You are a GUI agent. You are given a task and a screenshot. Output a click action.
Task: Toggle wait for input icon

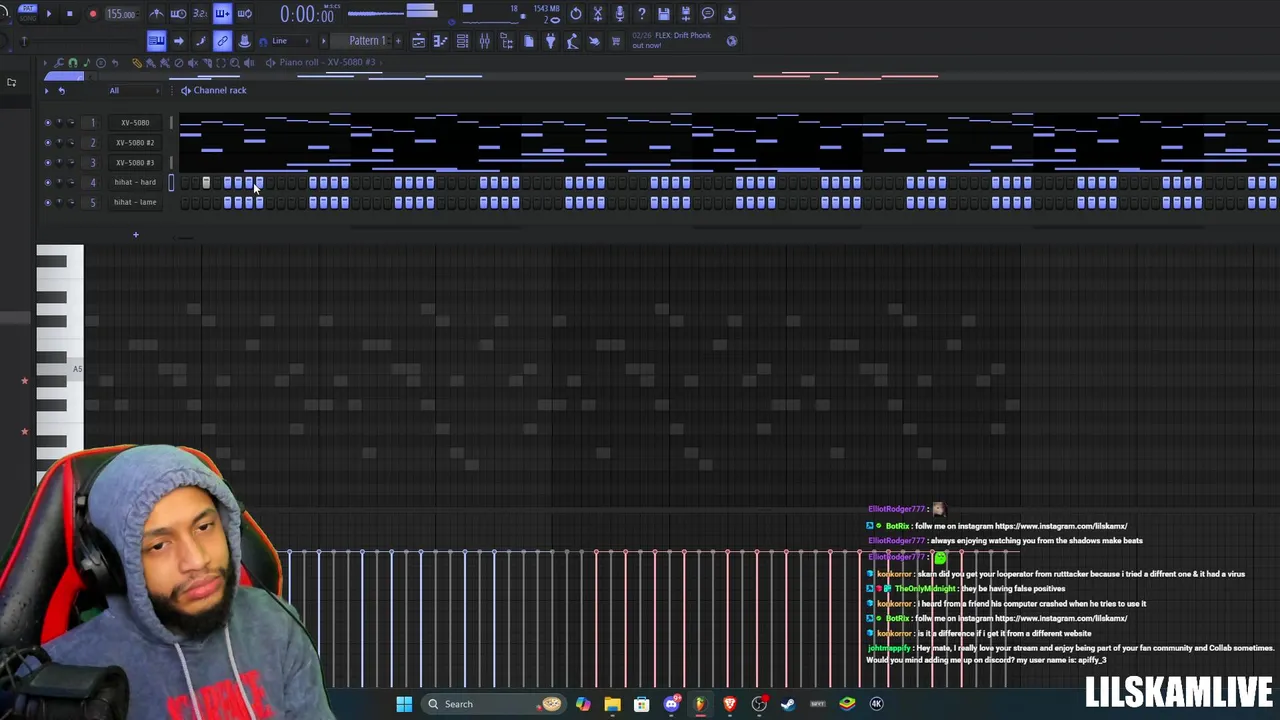point(178,14)
